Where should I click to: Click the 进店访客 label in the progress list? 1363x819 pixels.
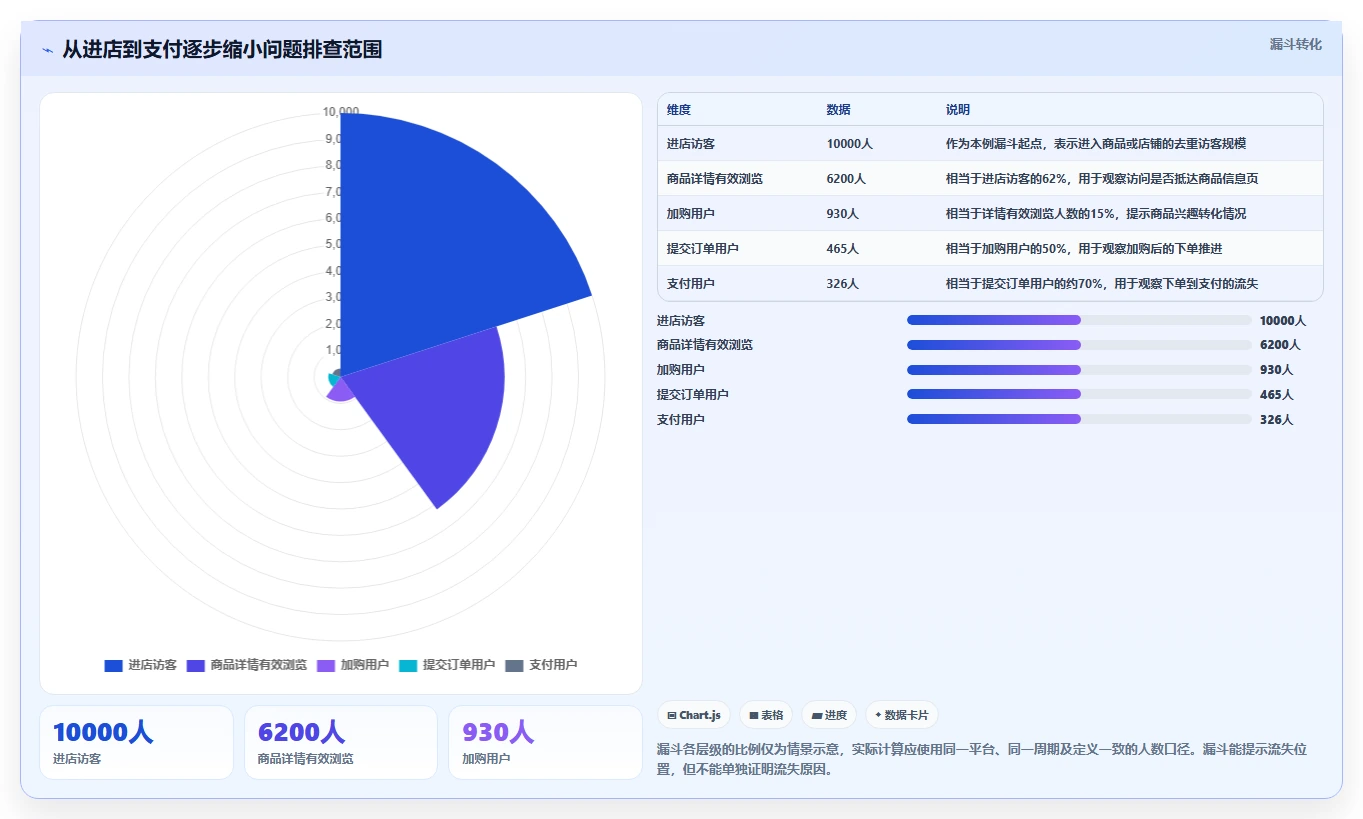681,321
